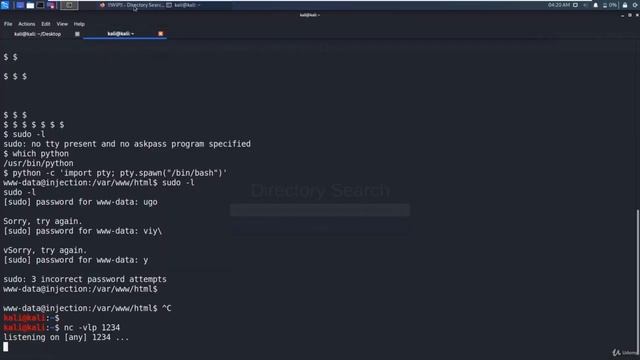Click 'listening on [any] 1234 ...' line

[66, 338]
